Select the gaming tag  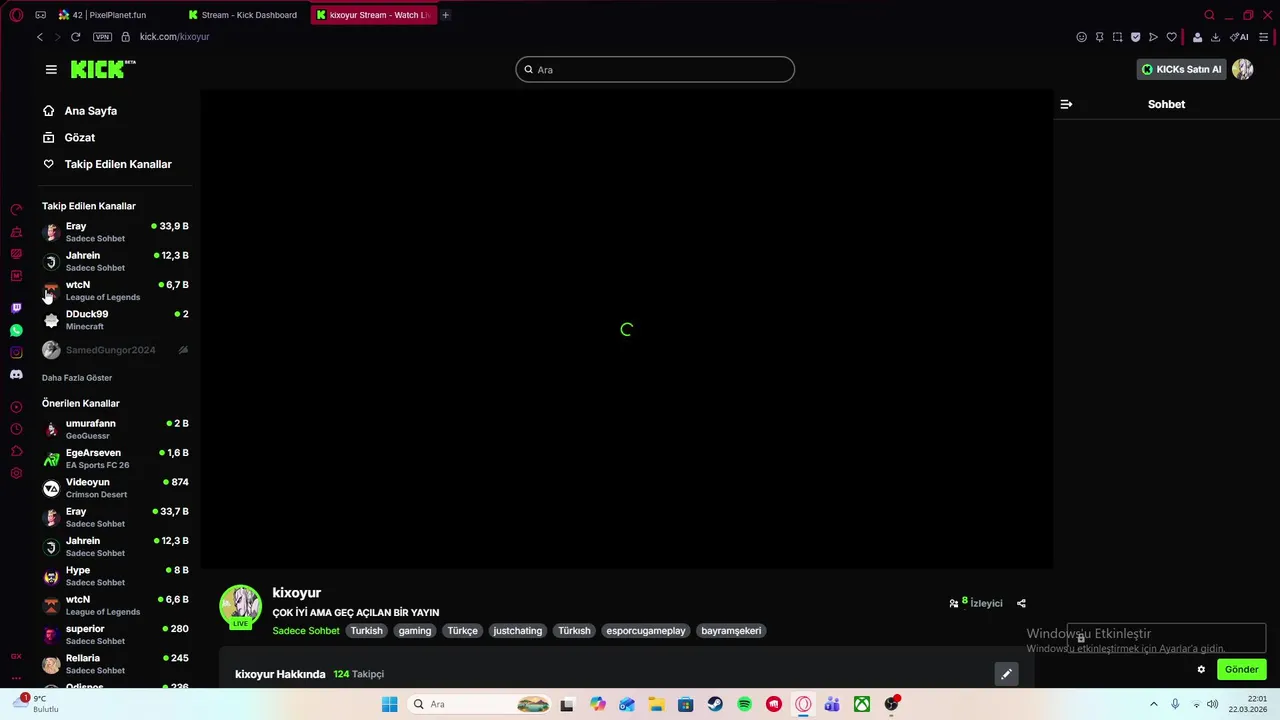click(414, 631)
